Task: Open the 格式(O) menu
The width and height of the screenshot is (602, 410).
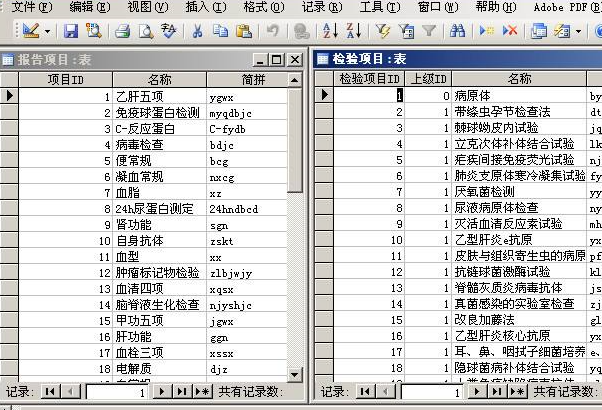Action: pyautogui.click(x=264, y=7)
